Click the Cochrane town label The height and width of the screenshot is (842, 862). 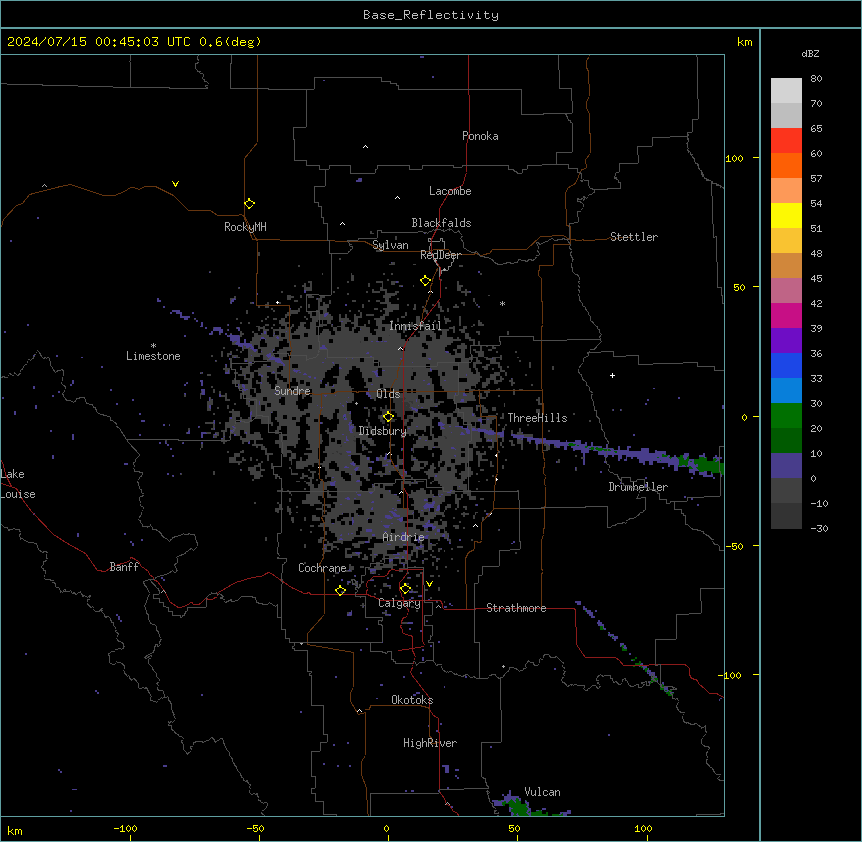click(322, 568)
